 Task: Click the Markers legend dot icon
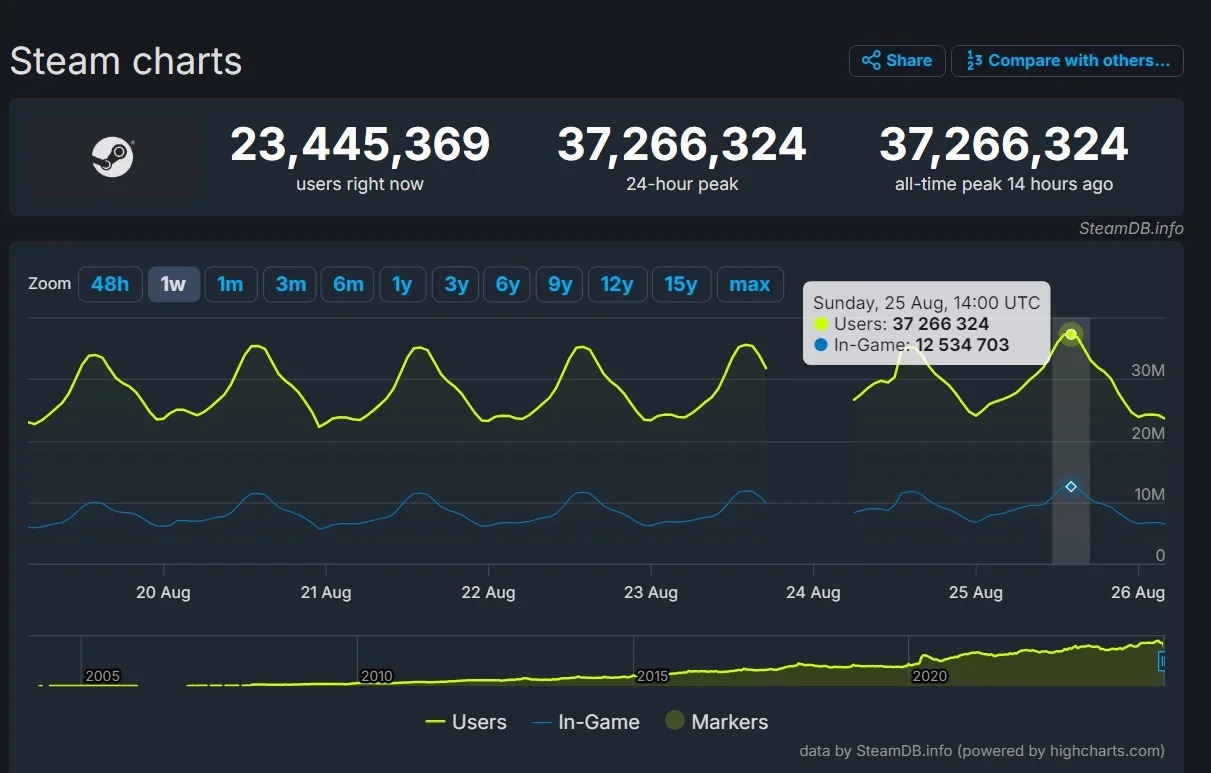pyautogui.click(x=673, y=721)
